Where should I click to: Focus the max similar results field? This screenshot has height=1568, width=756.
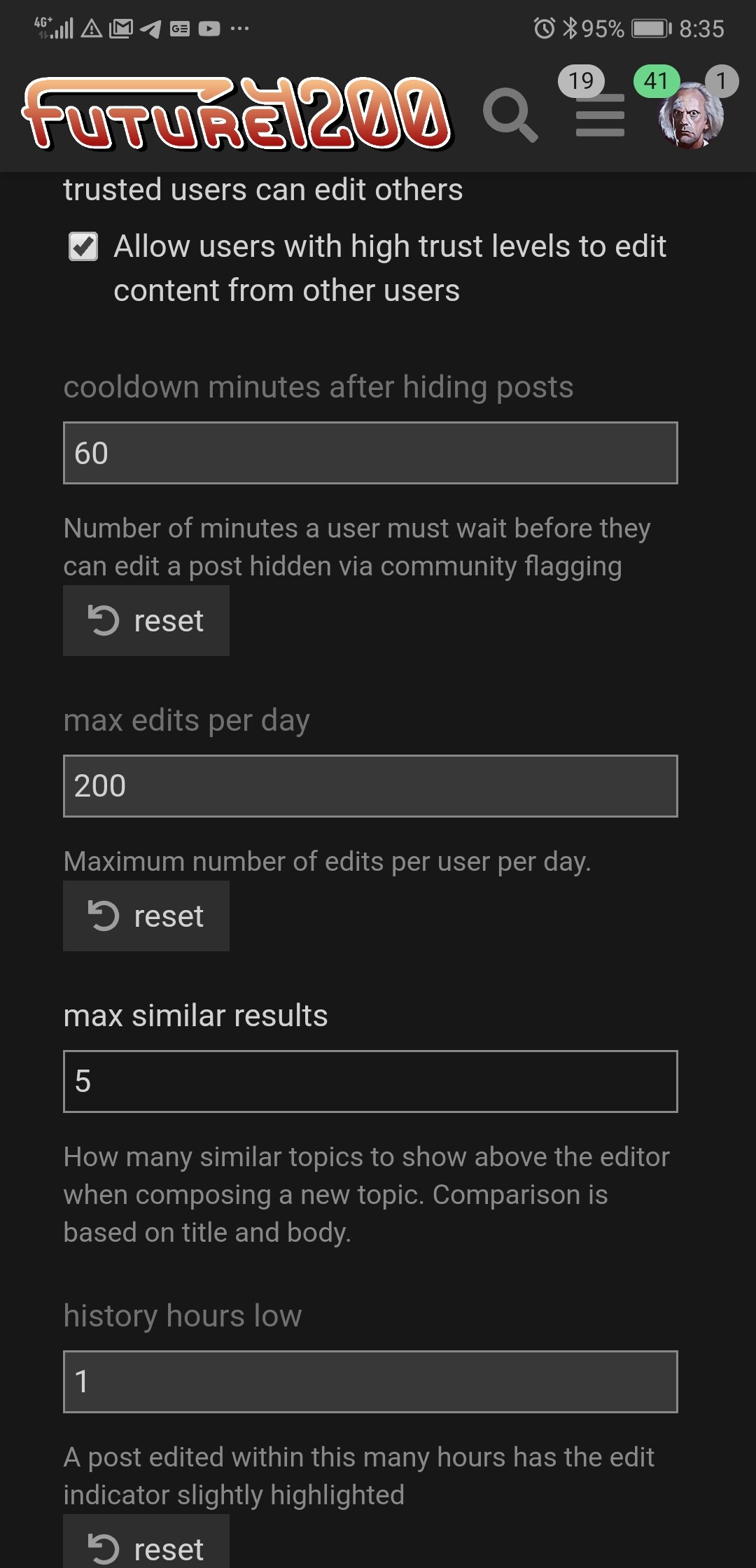[370, 1081]
